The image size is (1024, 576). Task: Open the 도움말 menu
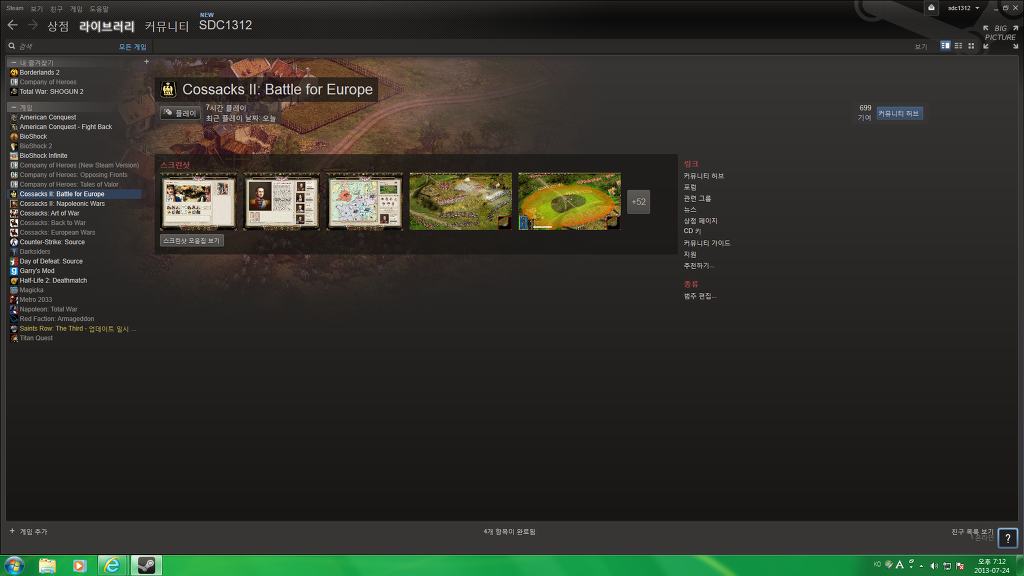pos(99,8)
